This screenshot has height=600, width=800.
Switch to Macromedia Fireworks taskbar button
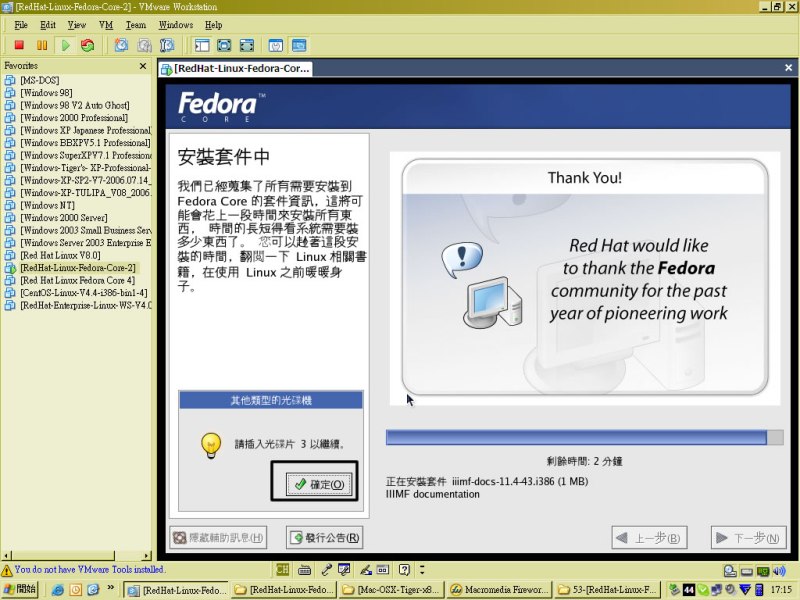click(499, 590)
